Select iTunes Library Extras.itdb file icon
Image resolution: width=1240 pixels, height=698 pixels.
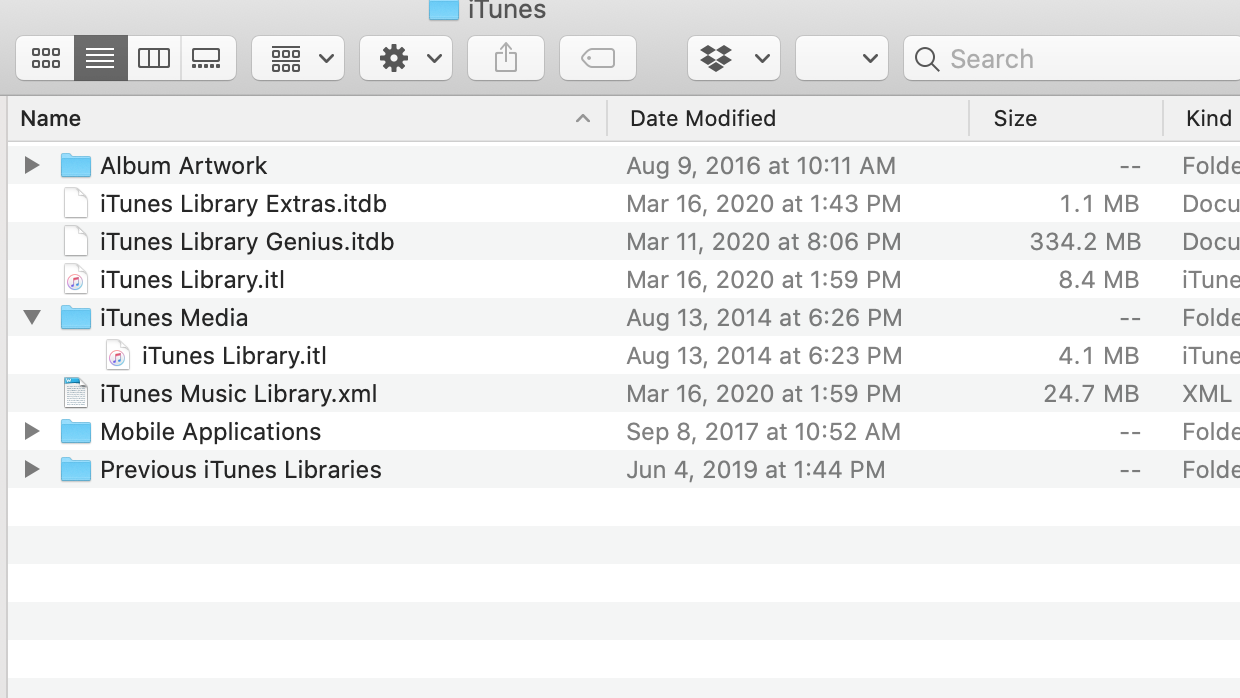pyautogui.click(x=76, y=203)
